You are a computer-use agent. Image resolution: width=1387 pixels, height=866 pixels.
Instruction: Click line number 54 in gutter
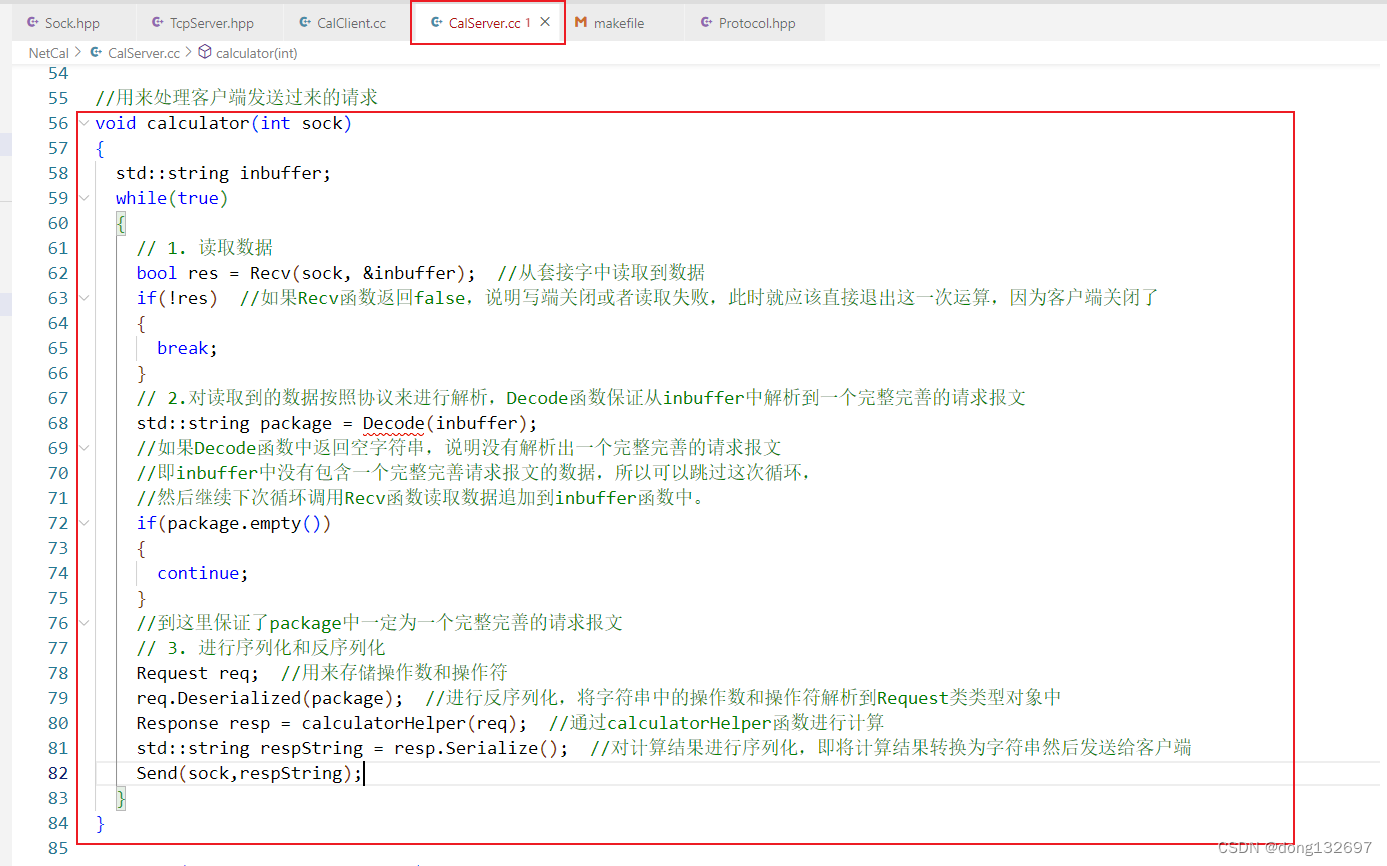(58, 73)
